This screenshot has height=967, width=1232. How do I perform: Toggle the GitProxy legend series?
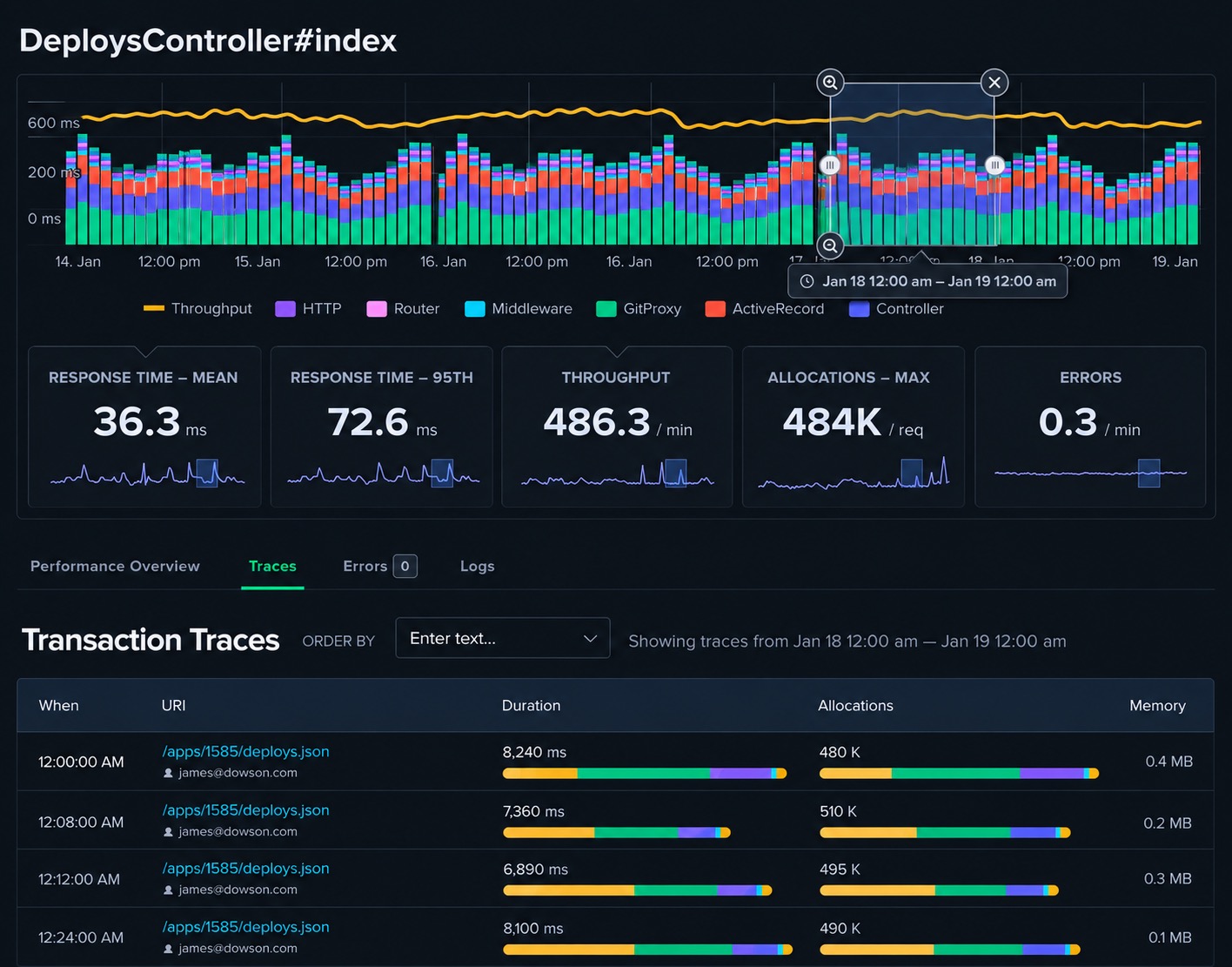pos(639,308)
